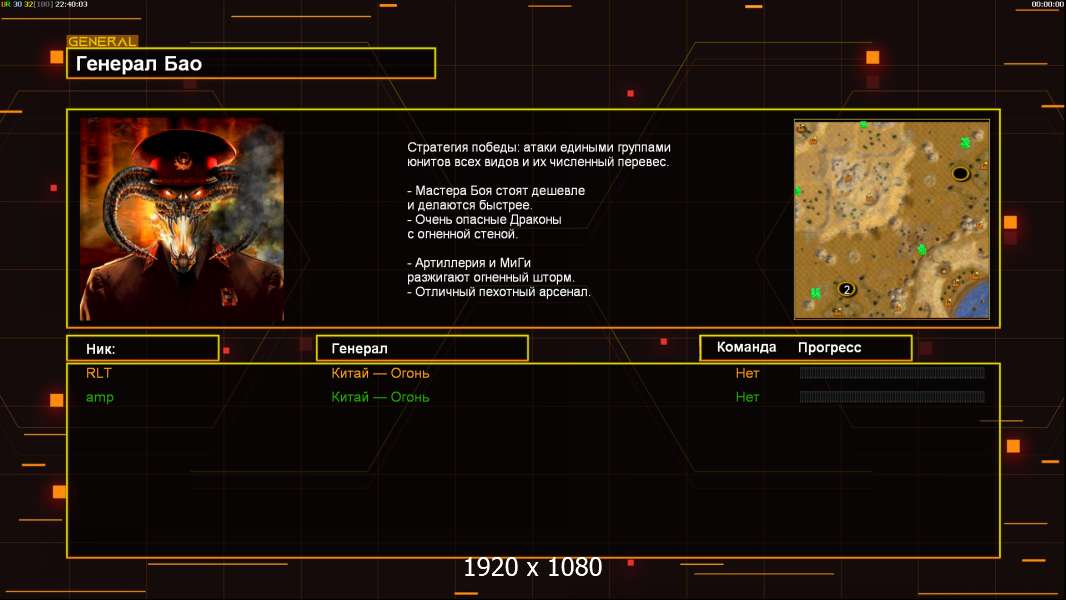Click amp's loading progress bar
This screenshot has height=600, width=1066.
[x=892, y=396]
